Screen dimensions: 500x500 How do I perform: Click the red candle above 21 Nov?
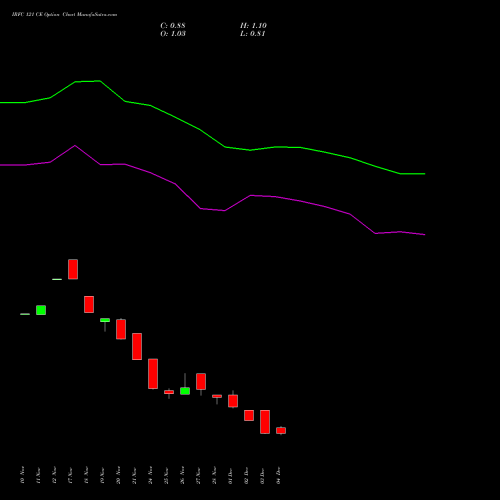(137, 346)
